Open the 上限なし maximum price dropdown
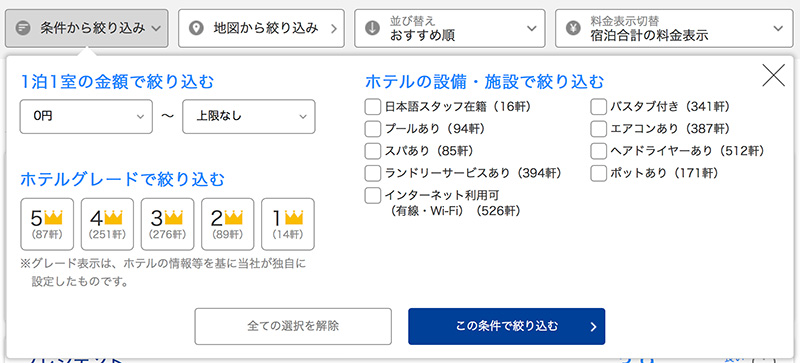800x363 pixels. 249,116
